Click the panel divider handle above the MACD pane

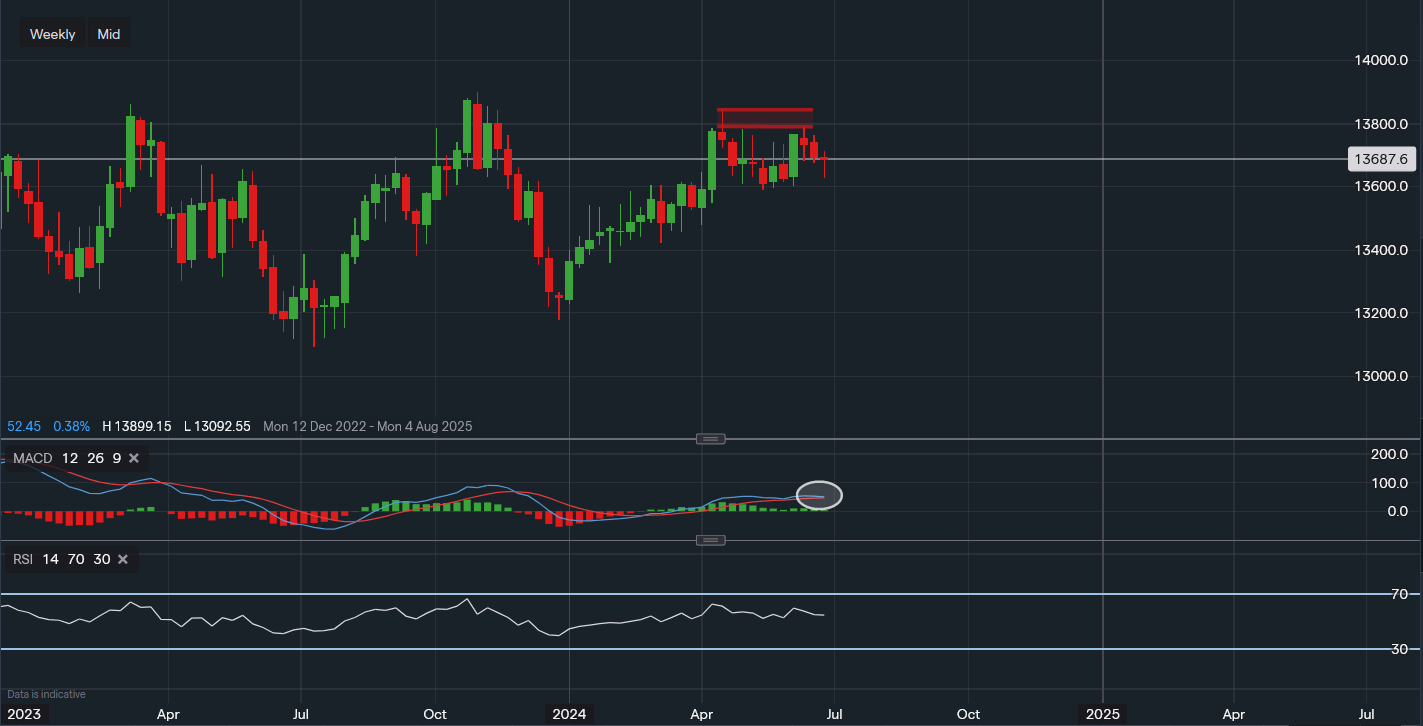click(711, 438)
